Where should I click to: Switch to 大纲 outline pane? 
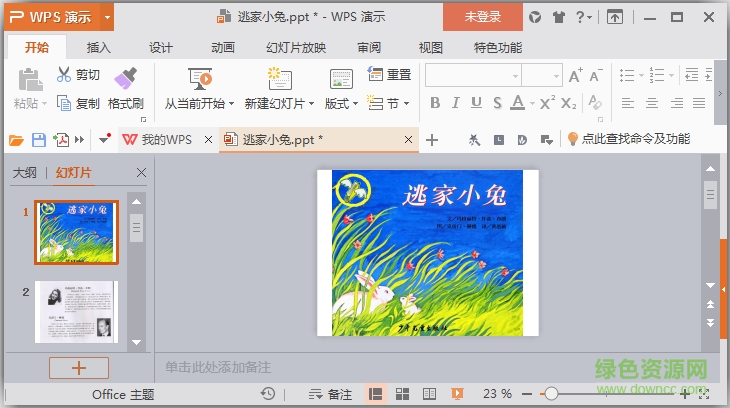pyautogui.click(x=25, y=173)
